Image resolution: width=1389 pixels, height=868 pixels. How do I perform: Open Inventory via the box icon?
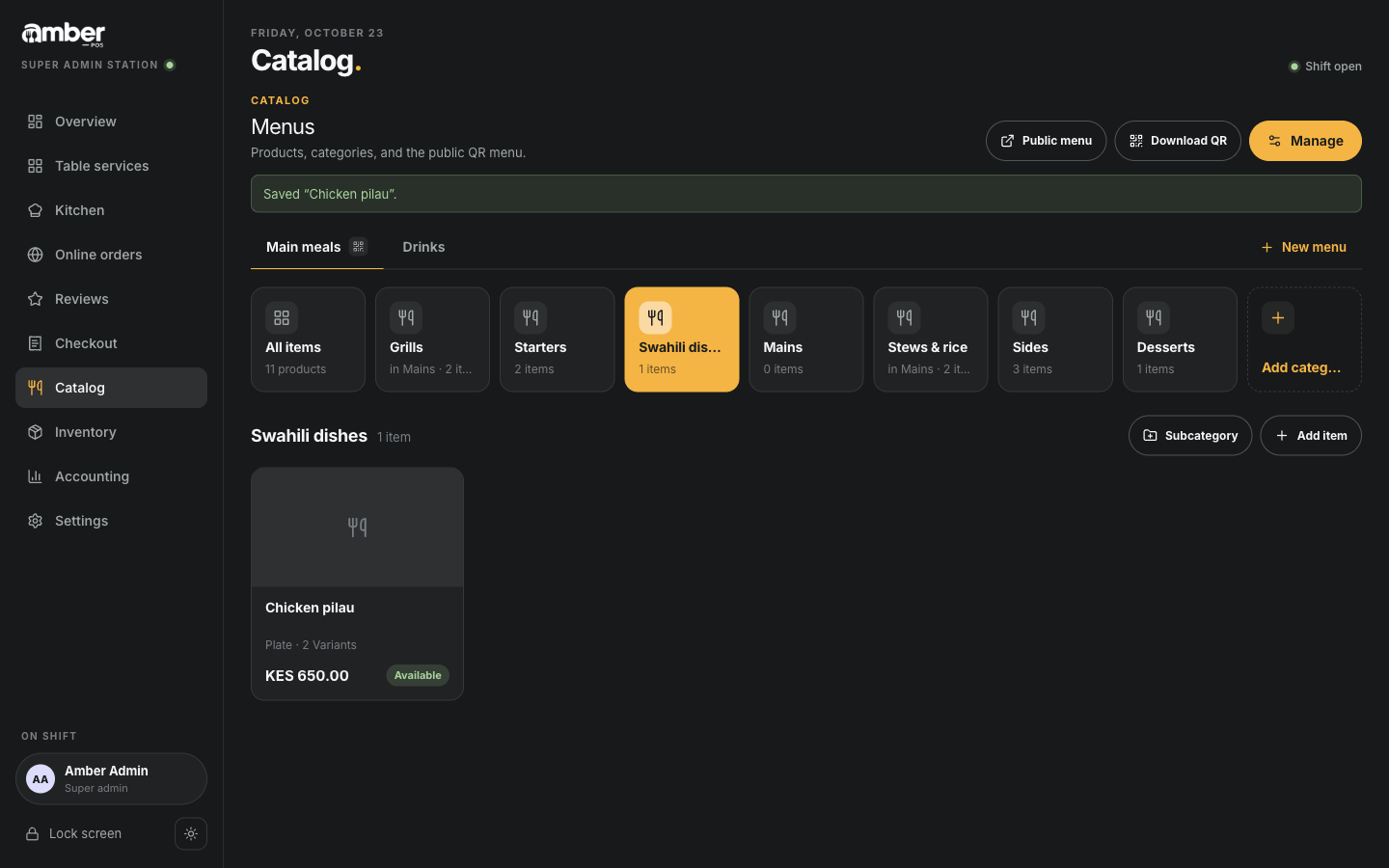click(x=36, y=432)
